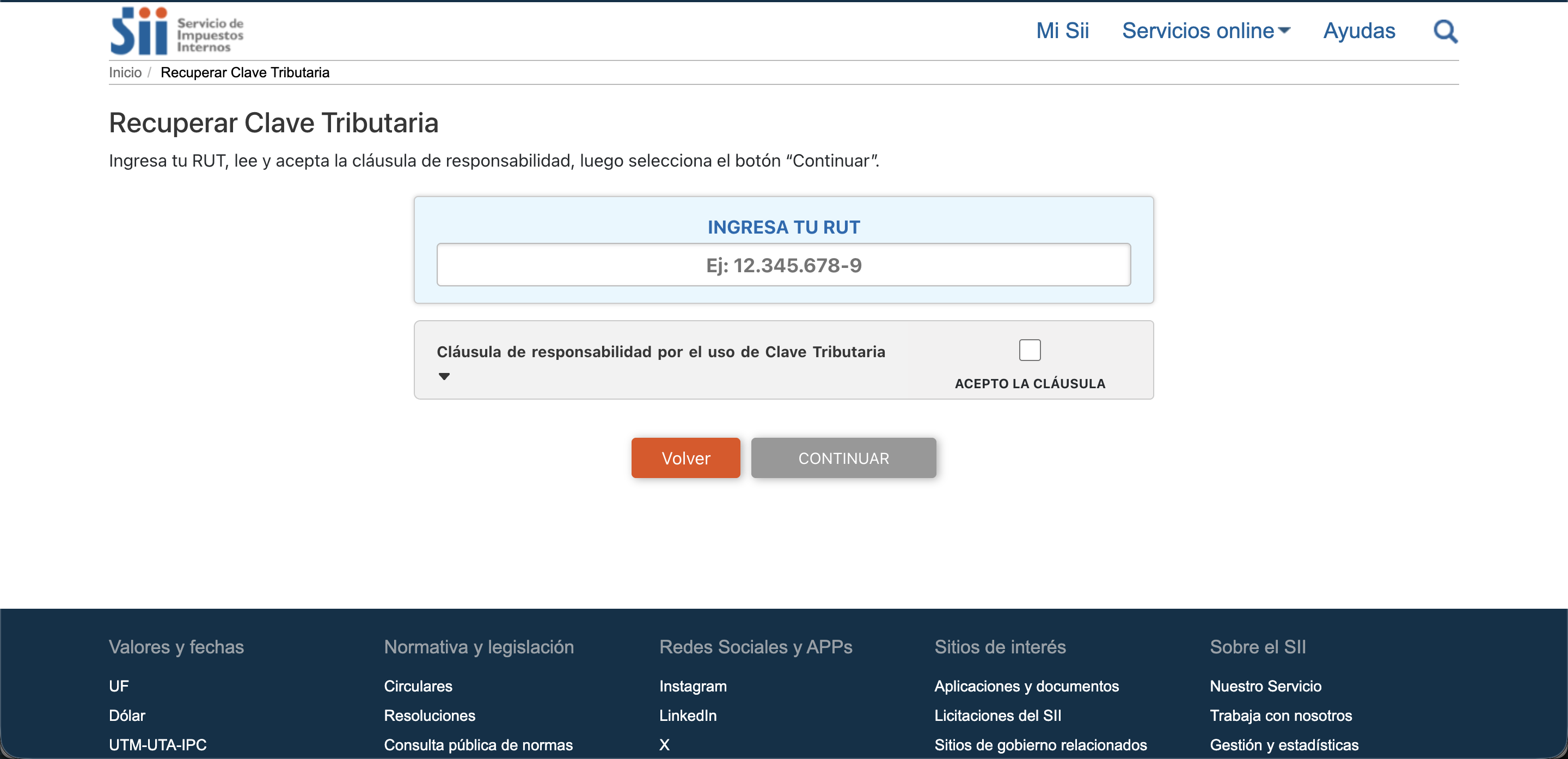Click ACEPTO LA CLÁUSULA label
The height and width of the screenshot is (759, 1568).
(1030, 383)
